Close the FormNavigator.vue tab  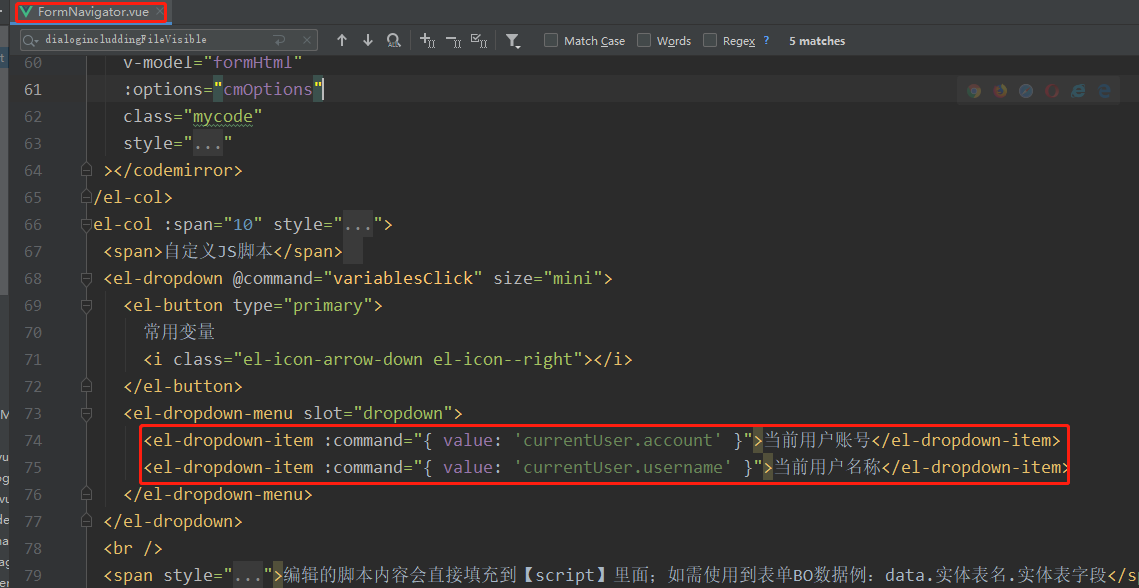pyautogui.click(x=157, y=12)
